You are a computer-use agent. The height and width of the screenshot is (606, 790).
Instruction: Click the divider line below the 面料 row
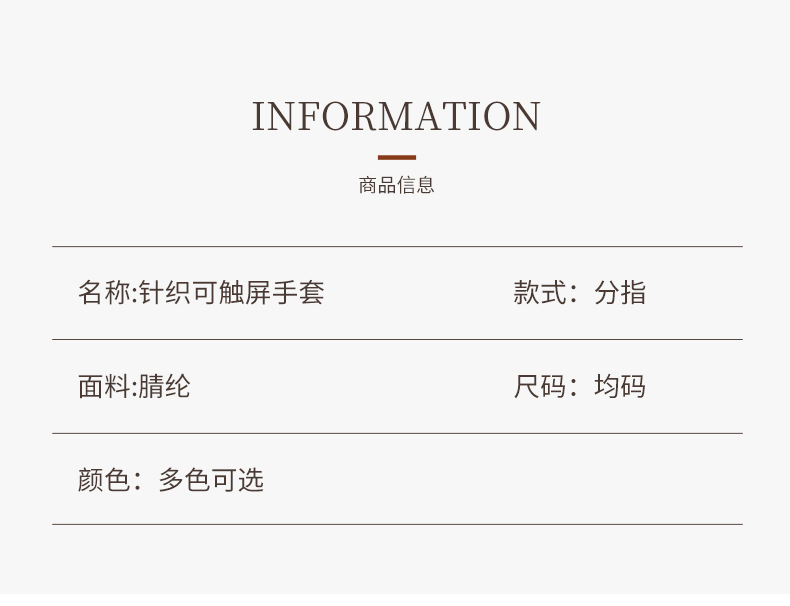pyautogui.click(x=397, y=433)
